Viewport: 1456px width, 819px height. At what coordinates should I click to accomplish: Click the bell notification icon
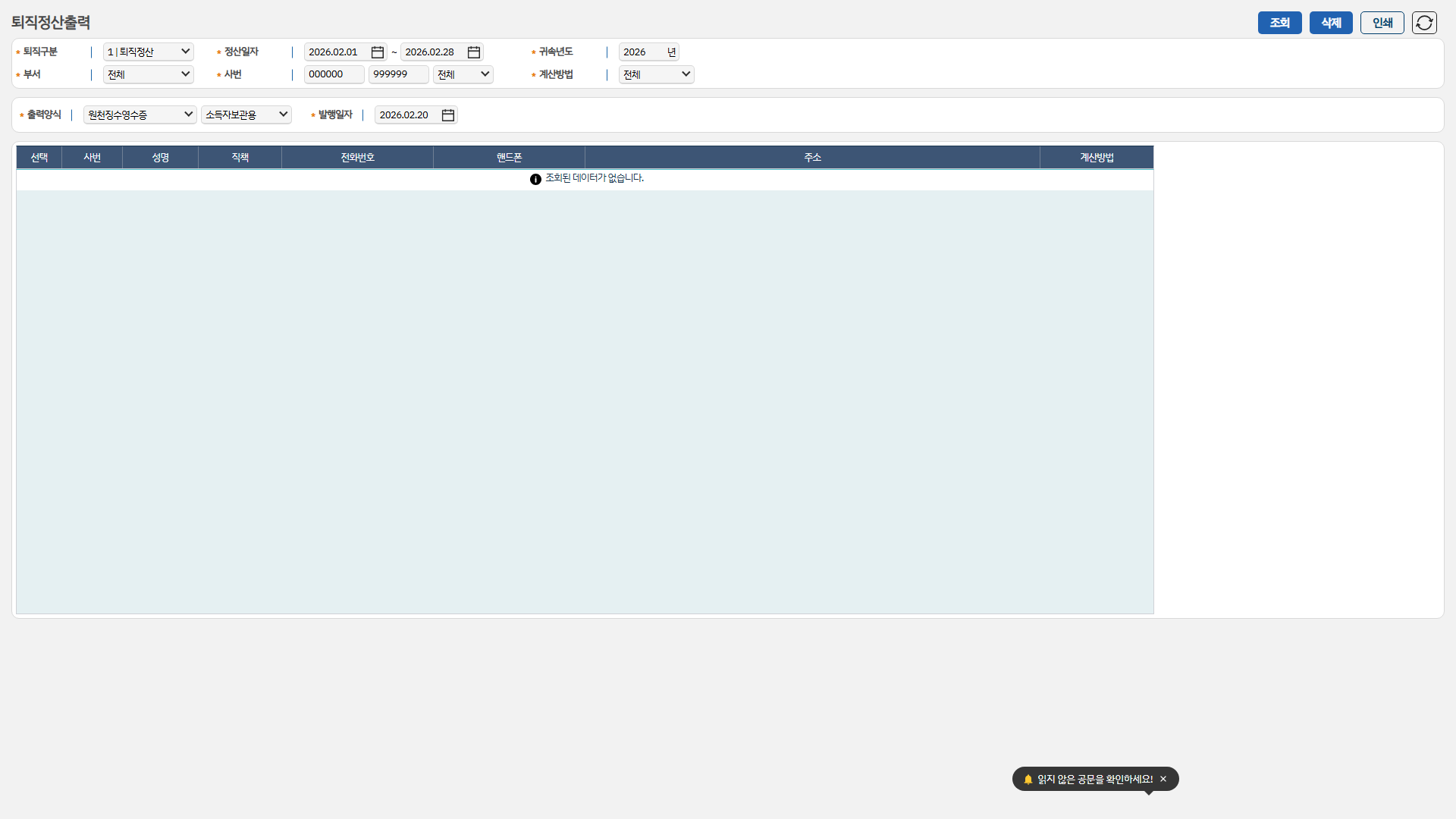[1028, 779]
